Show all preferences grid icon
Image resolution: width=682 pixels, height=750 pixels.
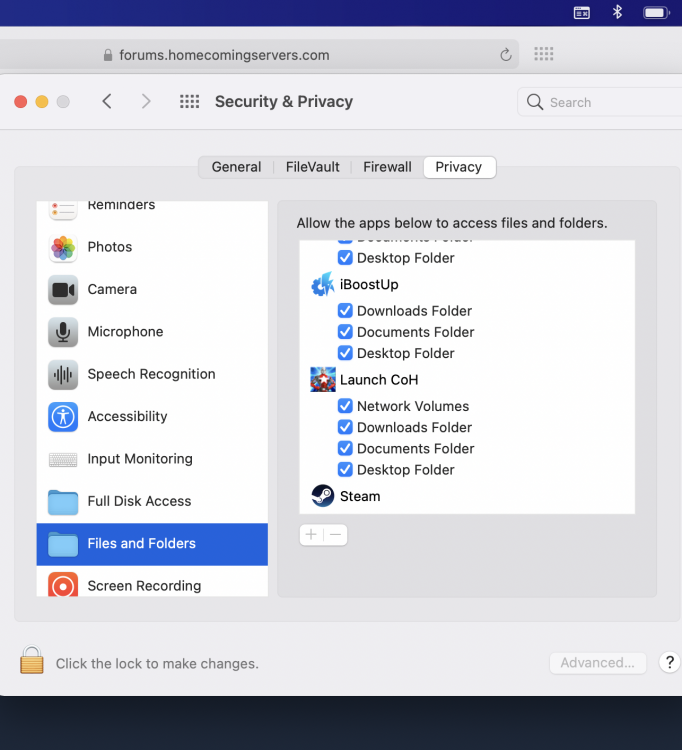point(189,101)
